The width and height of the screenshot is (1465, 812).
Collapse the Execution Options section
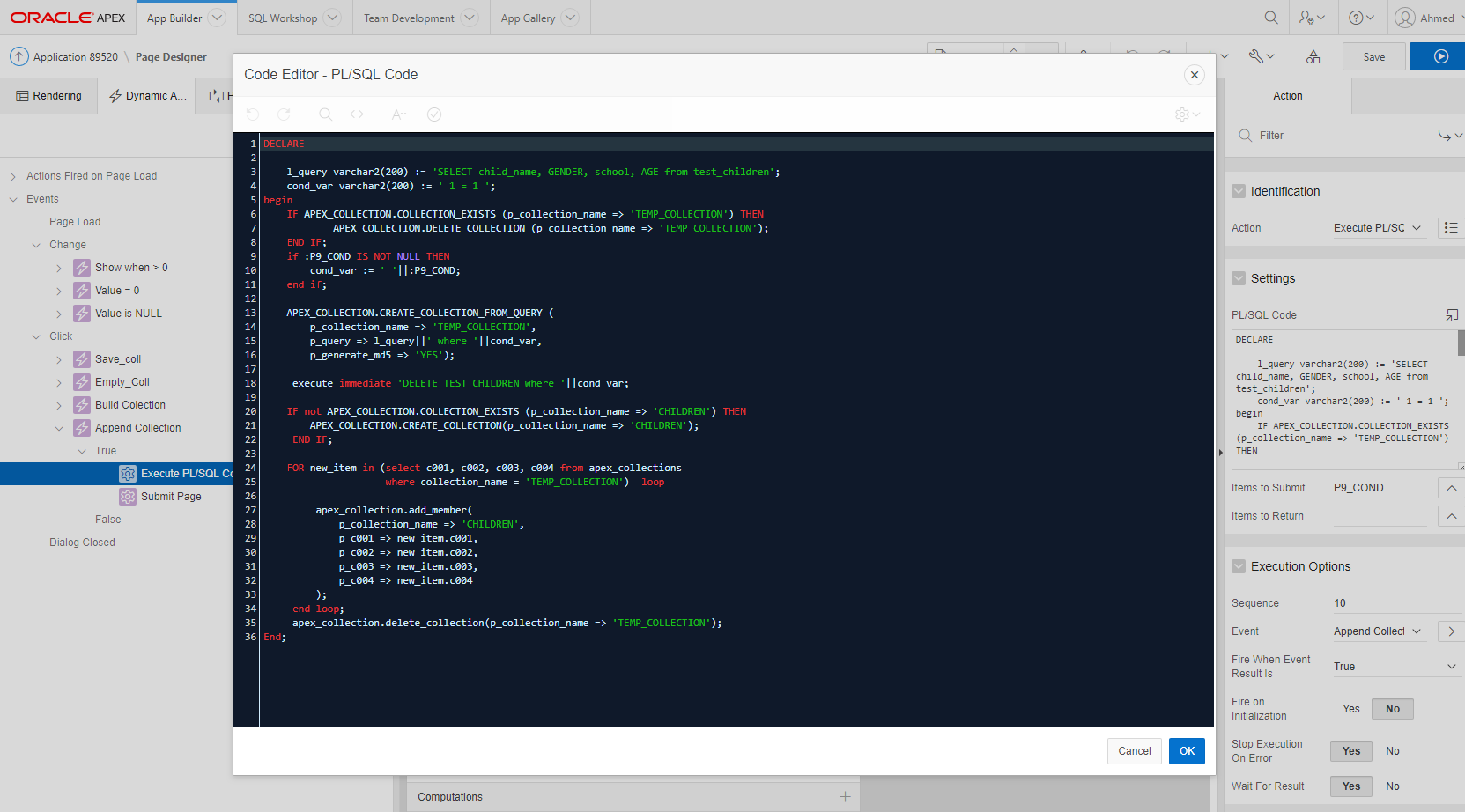tap(1239, 566)
